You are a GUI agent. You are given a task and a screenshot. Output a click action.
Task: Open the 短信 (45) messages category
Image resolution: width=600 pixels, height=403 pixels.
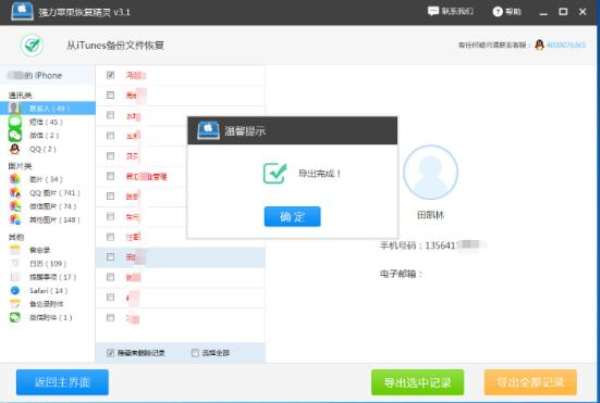pos(46,122)
